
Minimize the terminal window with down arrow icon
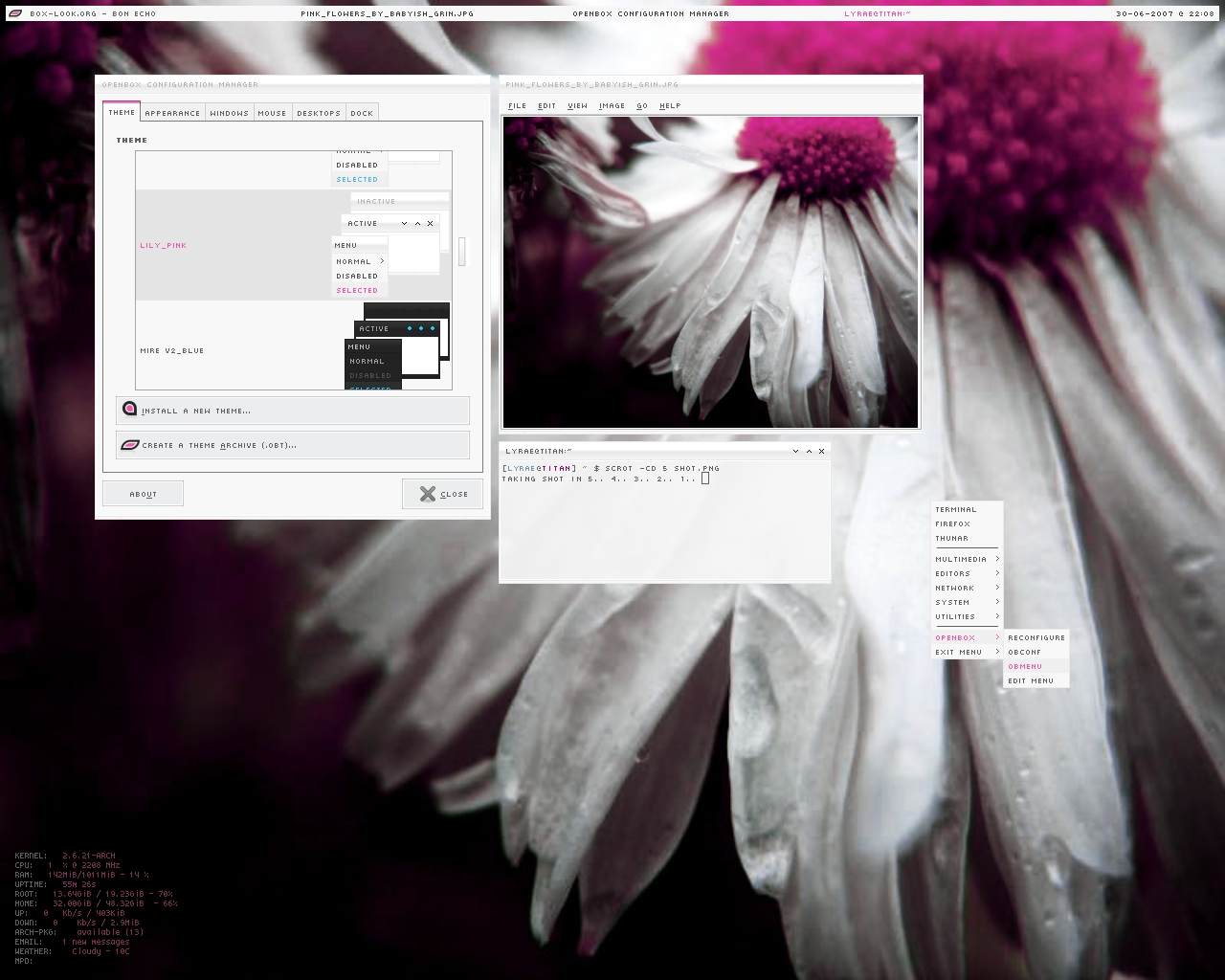click(x=795, y=451)
